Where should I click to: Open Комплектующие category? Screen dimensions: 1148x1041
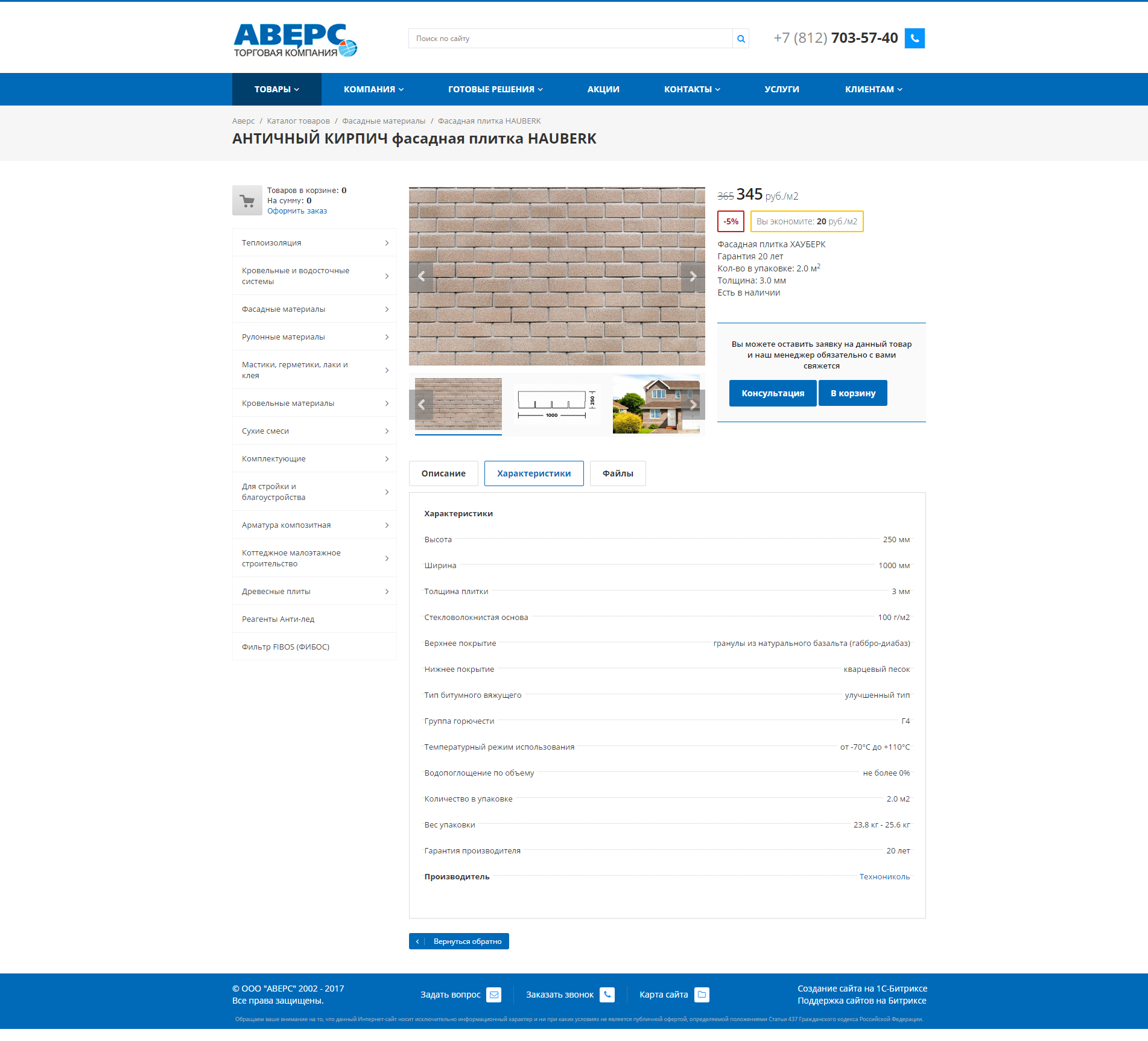coord(314,458)
